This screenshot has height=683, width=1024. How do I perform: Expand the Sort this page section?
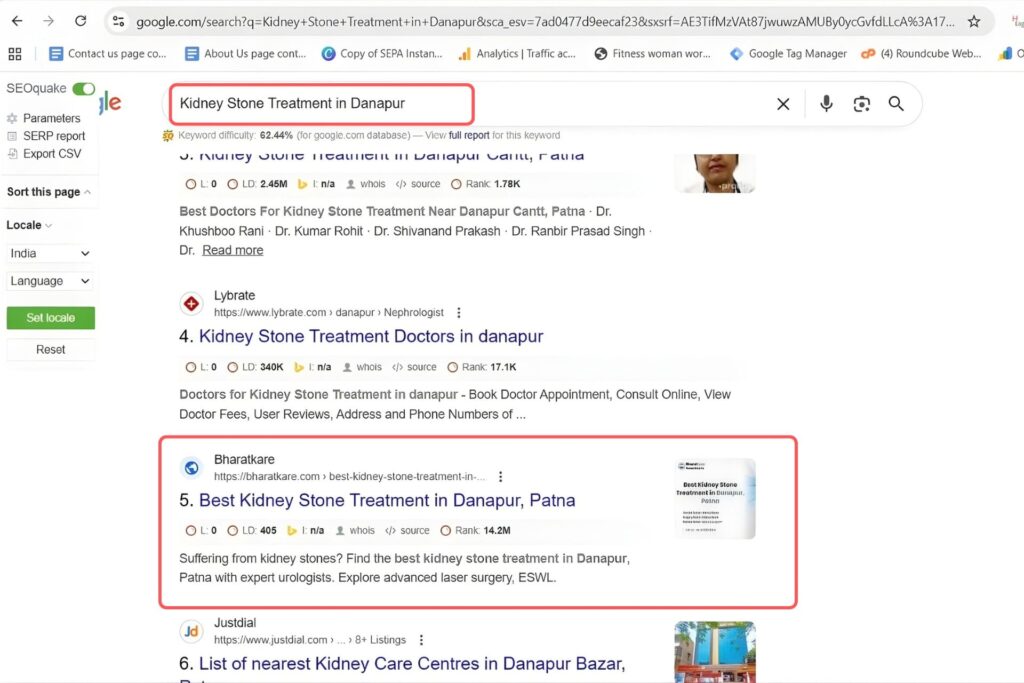(51, 192)
